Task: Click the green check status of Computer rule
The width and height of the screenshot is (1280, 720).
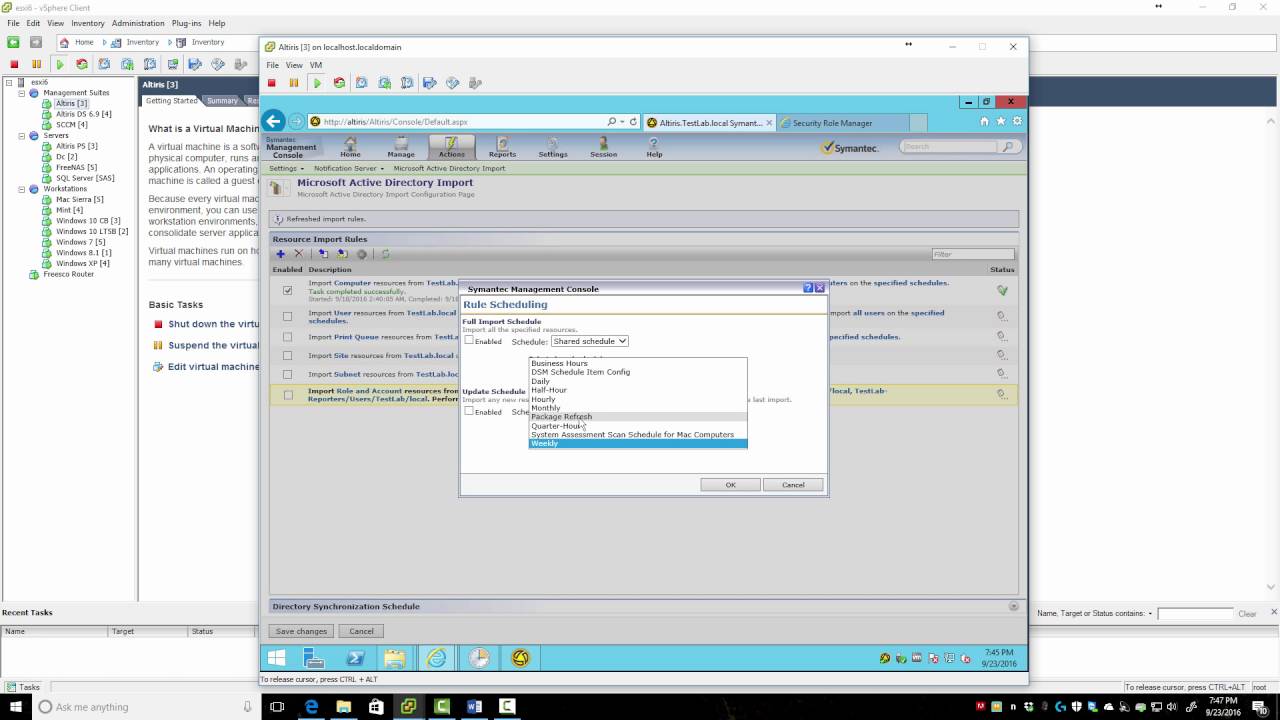Action: (1002, 291)
